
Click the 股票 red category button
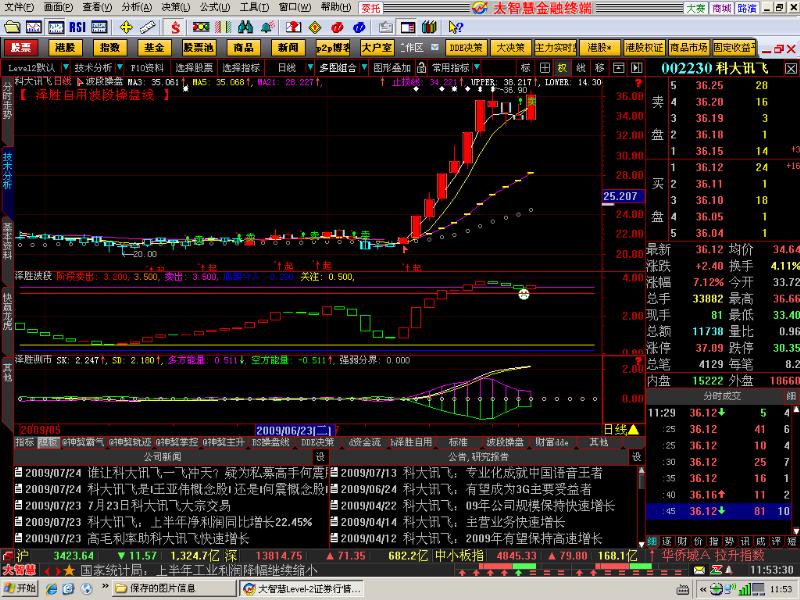[x=21, y=47]
